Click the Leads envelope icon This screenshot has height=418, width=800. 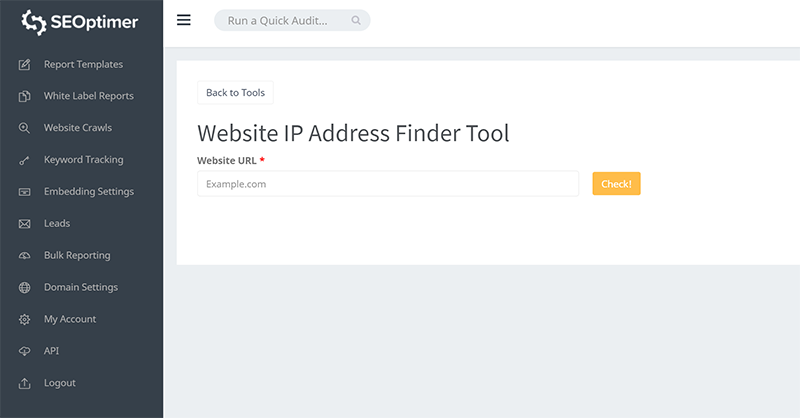[x=25, y=224]
